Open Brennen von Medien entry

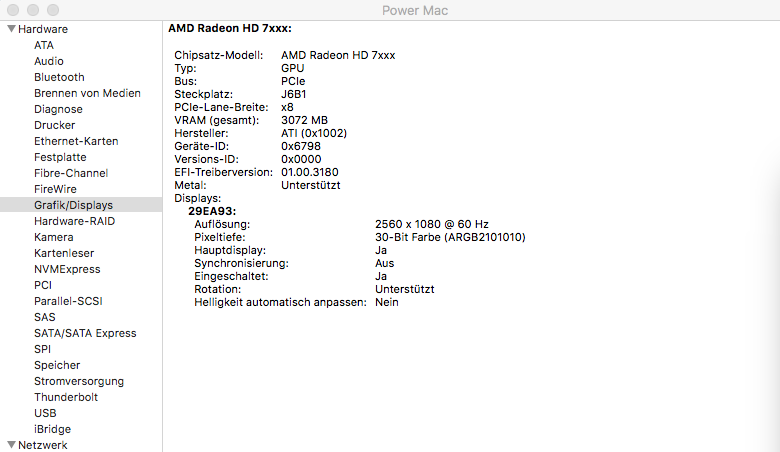pyautogui.click(x=87, y=93)
